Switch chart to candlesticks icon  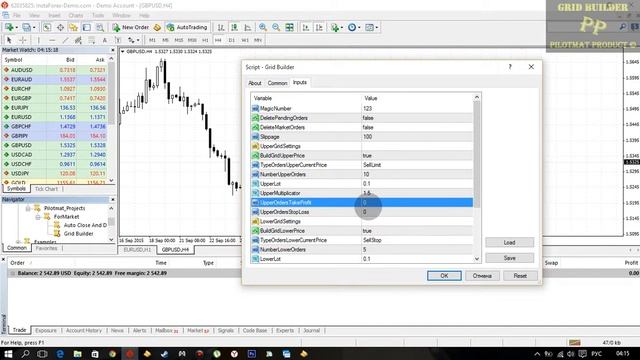tap(234, 27)
